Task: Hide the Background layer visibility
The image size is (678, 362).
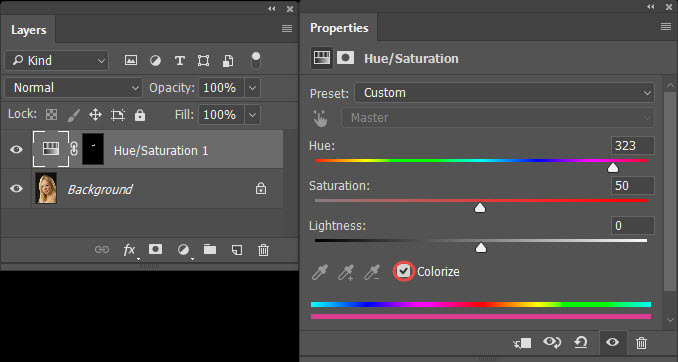Action: point(16,189)
